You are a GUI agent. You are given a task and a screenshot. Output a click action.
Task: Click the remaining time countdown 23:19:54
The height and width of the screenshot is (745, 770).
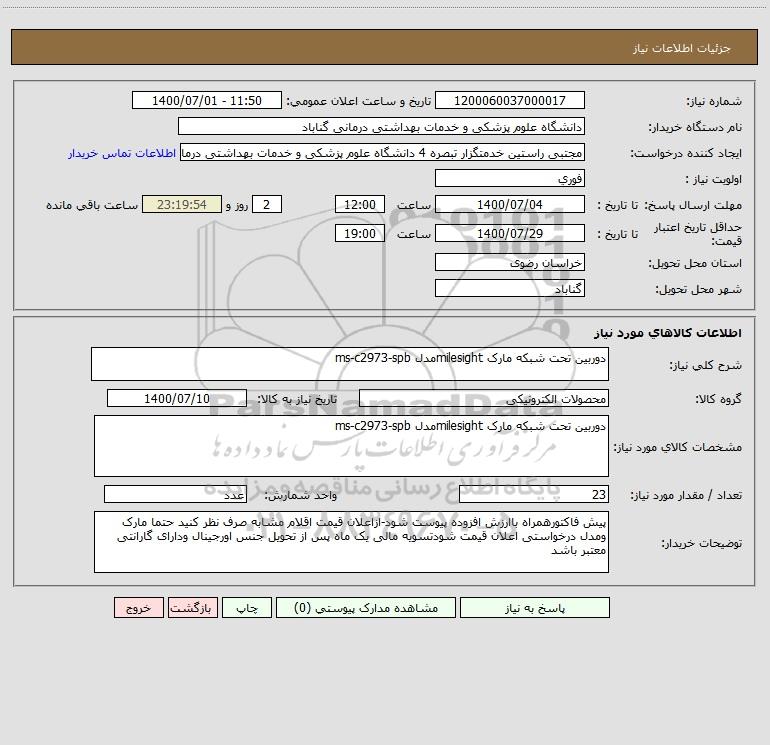(x=182, y=204)
